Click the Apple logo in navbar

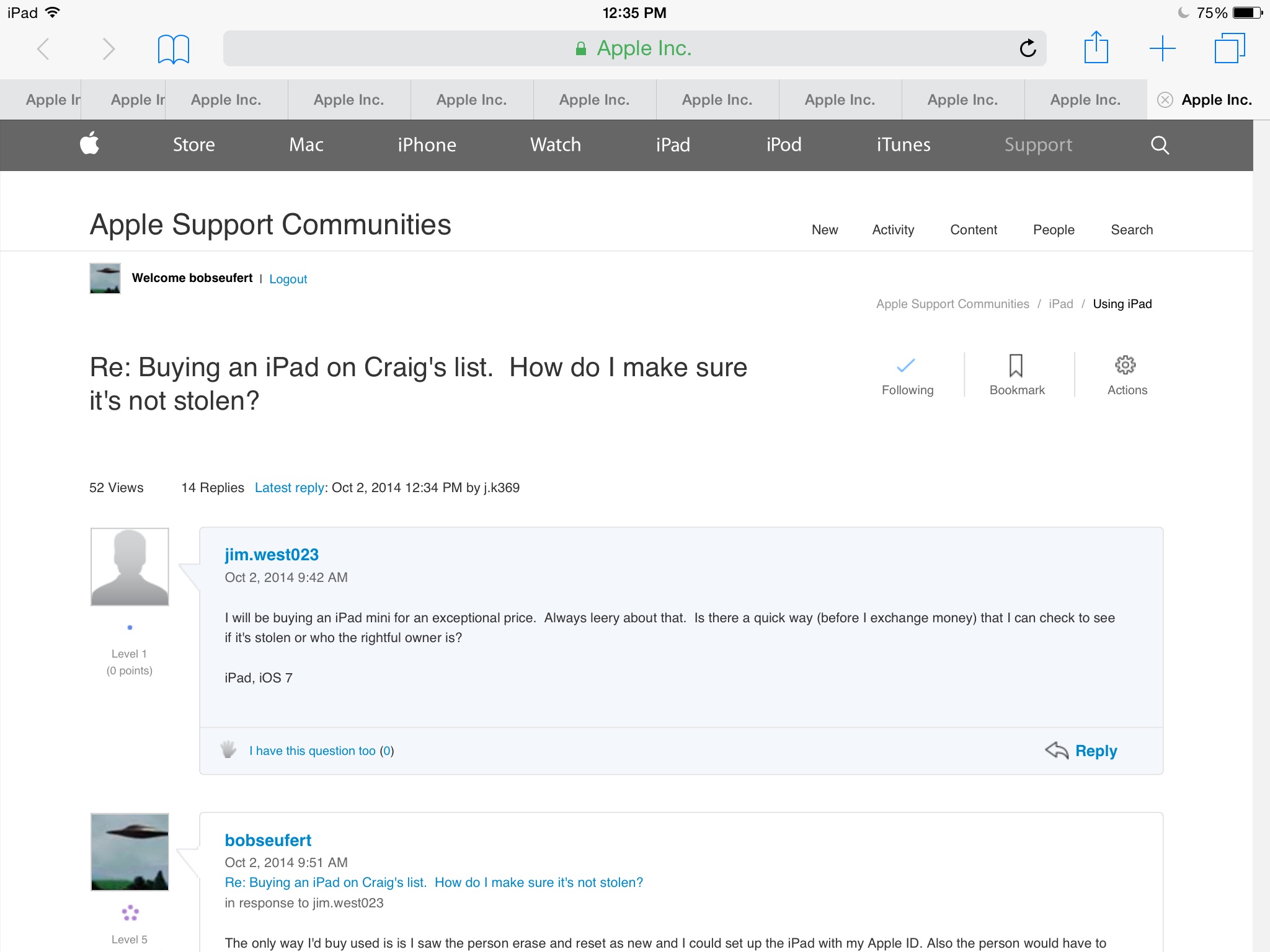90,144
